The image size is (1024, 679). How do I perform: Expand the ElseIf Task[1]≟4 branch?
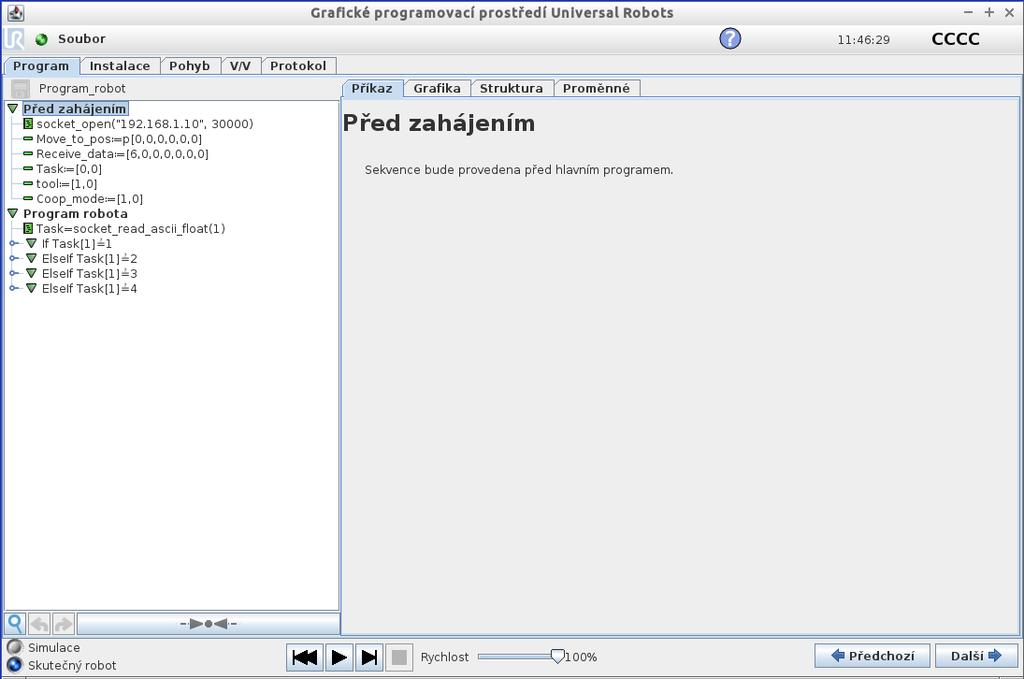13,289
